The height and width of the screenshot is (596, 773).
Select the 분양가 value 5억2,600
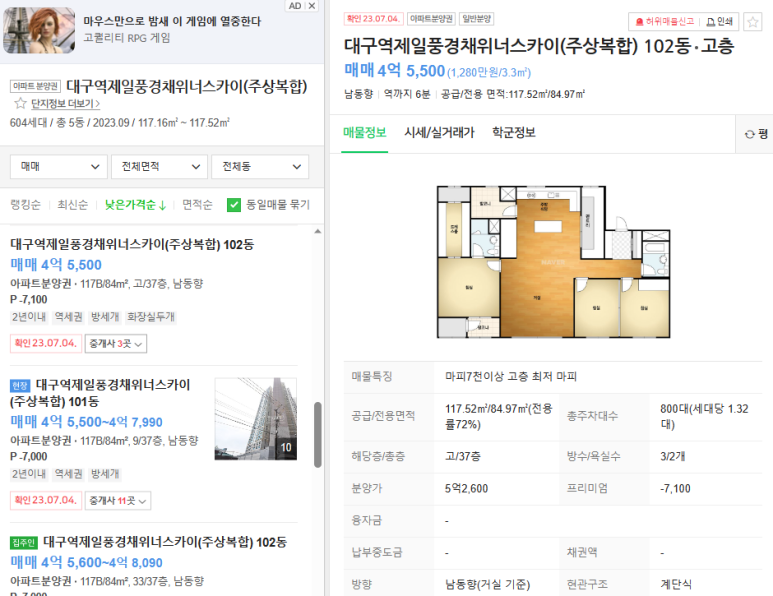466,489
